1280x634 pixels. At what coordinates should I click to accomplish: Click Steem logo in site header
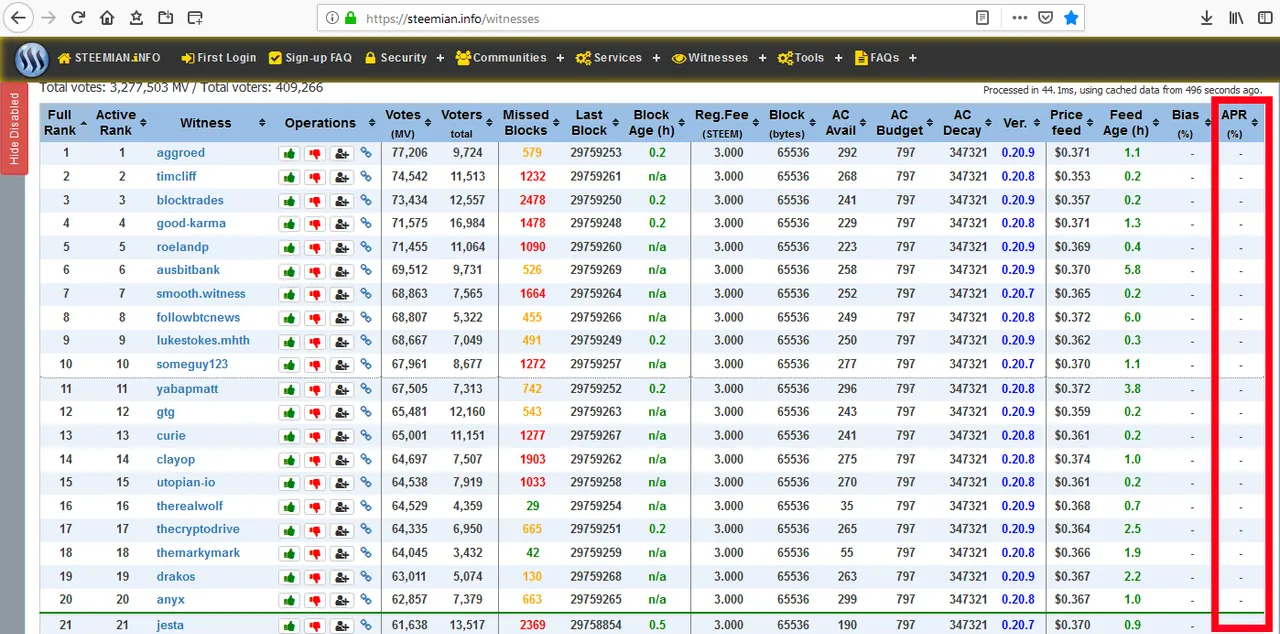click(x=32, y=59)
